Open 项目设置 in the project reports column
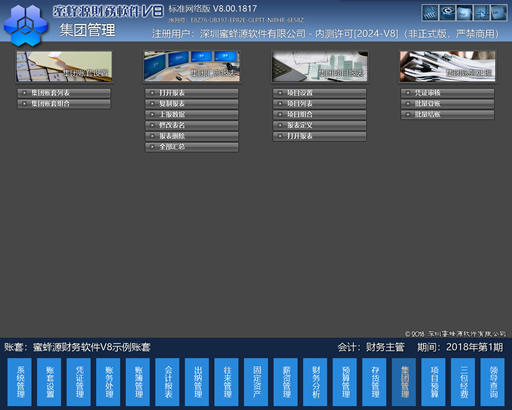This screenshot has width=512, height=410. (319, 93)
